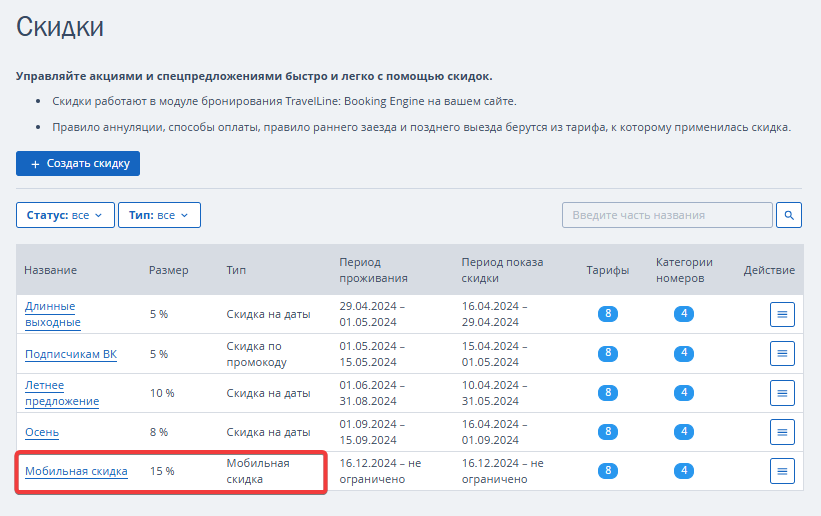The image size is (821, 516).
Task: Open action menu for Подписчикам ВК row
Action: [x=782, y=354]
